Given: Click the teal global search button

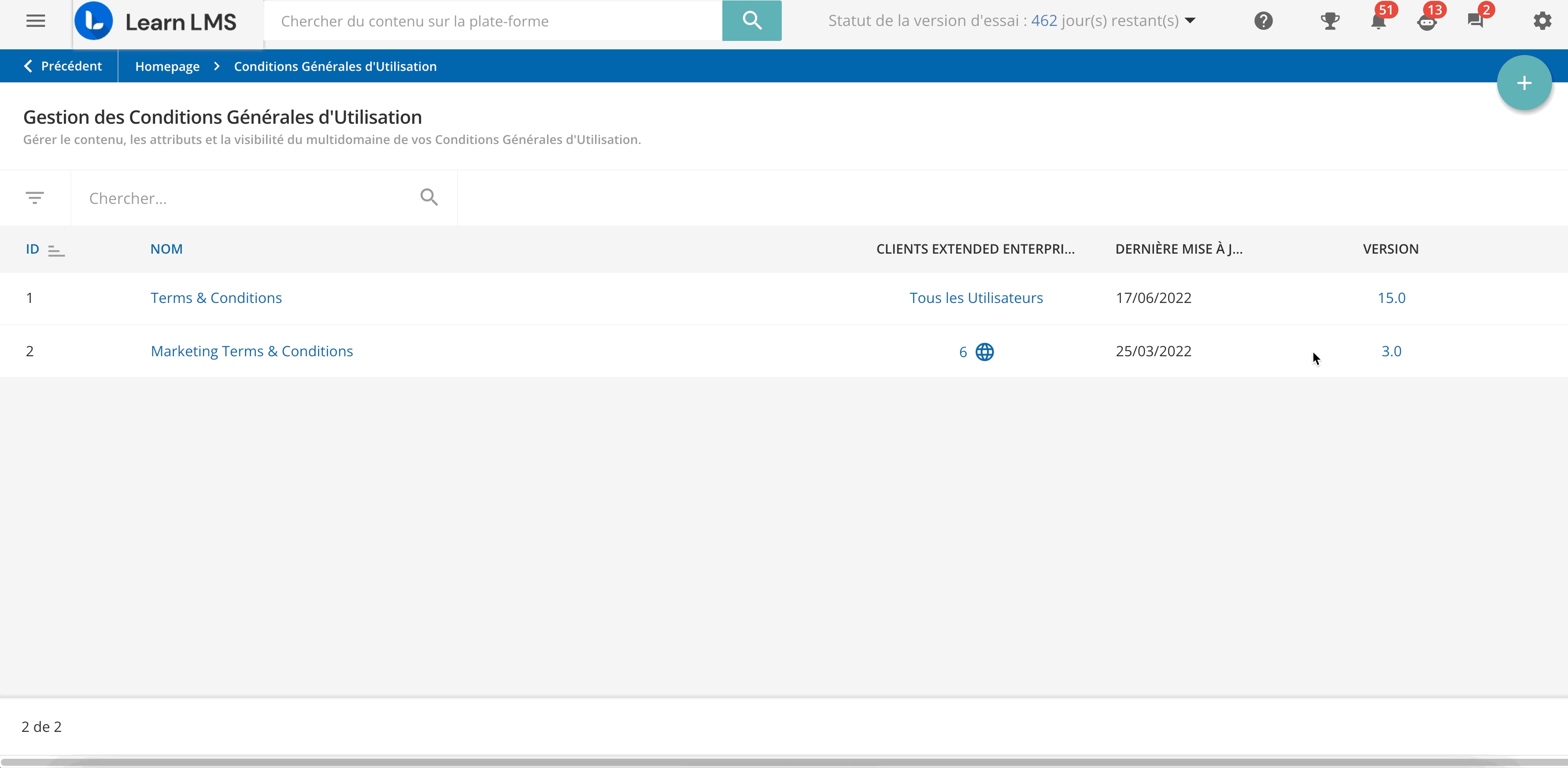Looking at the screenshot, I should pyautogui.click(x=751, y=21).
